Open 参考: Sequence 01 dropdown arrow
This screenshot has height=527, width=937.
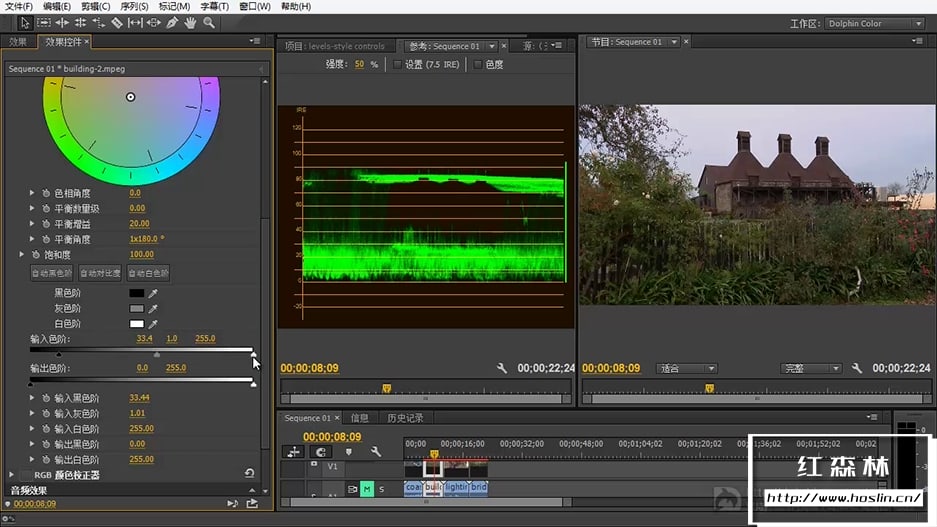click(492, 46)
